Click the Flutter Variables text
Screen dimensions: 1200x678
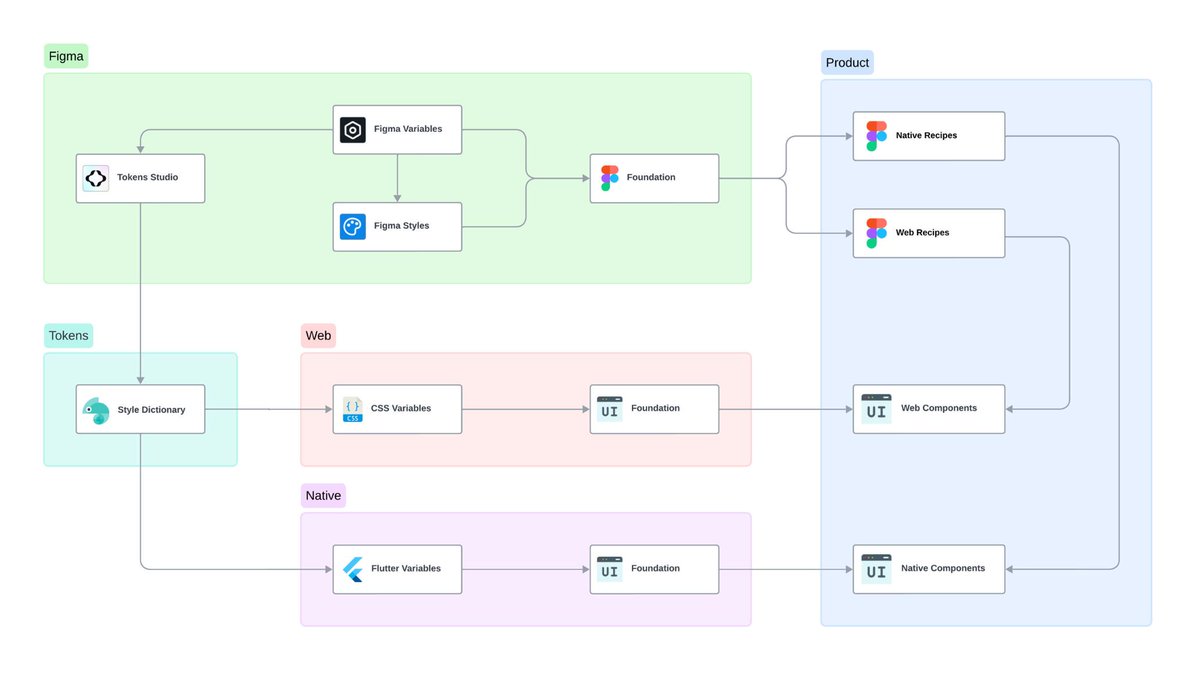(x=406, y=568)
